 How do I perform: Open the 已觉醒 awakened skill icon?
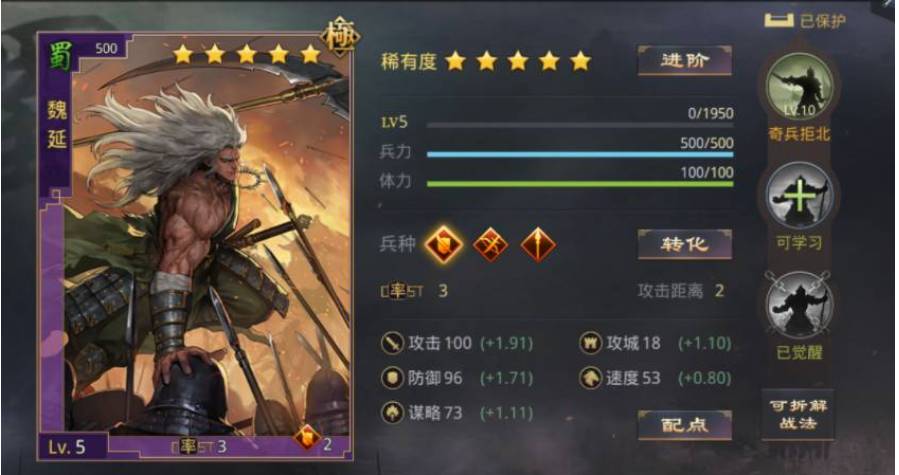(x=800, y=305)
